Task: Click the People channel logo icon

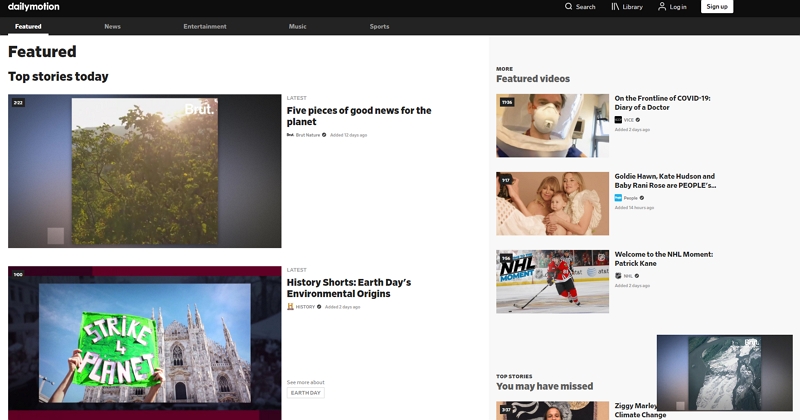Action: click(618, 198)
